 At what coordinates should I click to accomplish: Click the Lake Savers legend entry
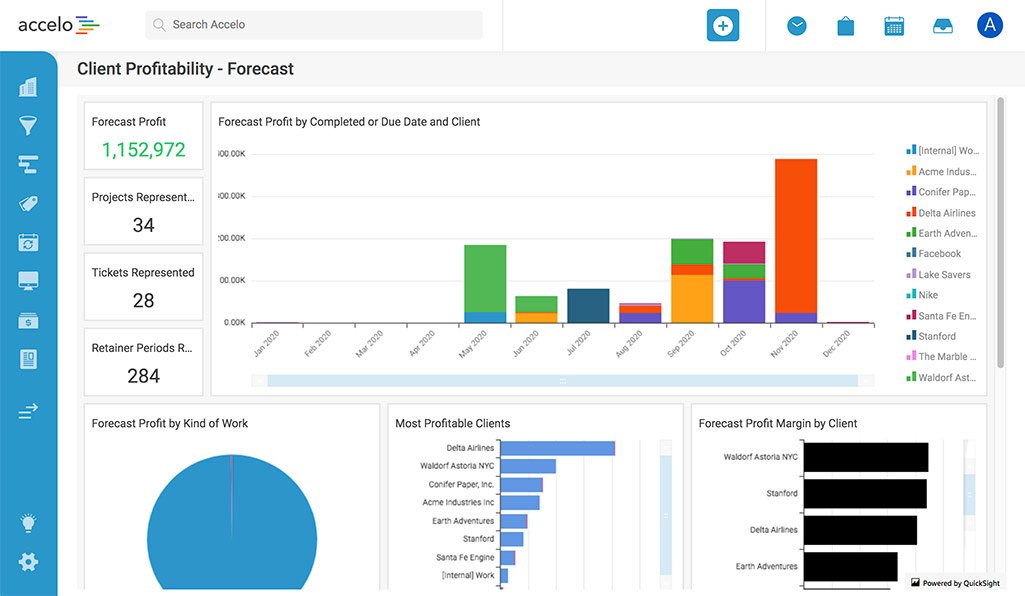pyautogui.click(x=938, y=274)
